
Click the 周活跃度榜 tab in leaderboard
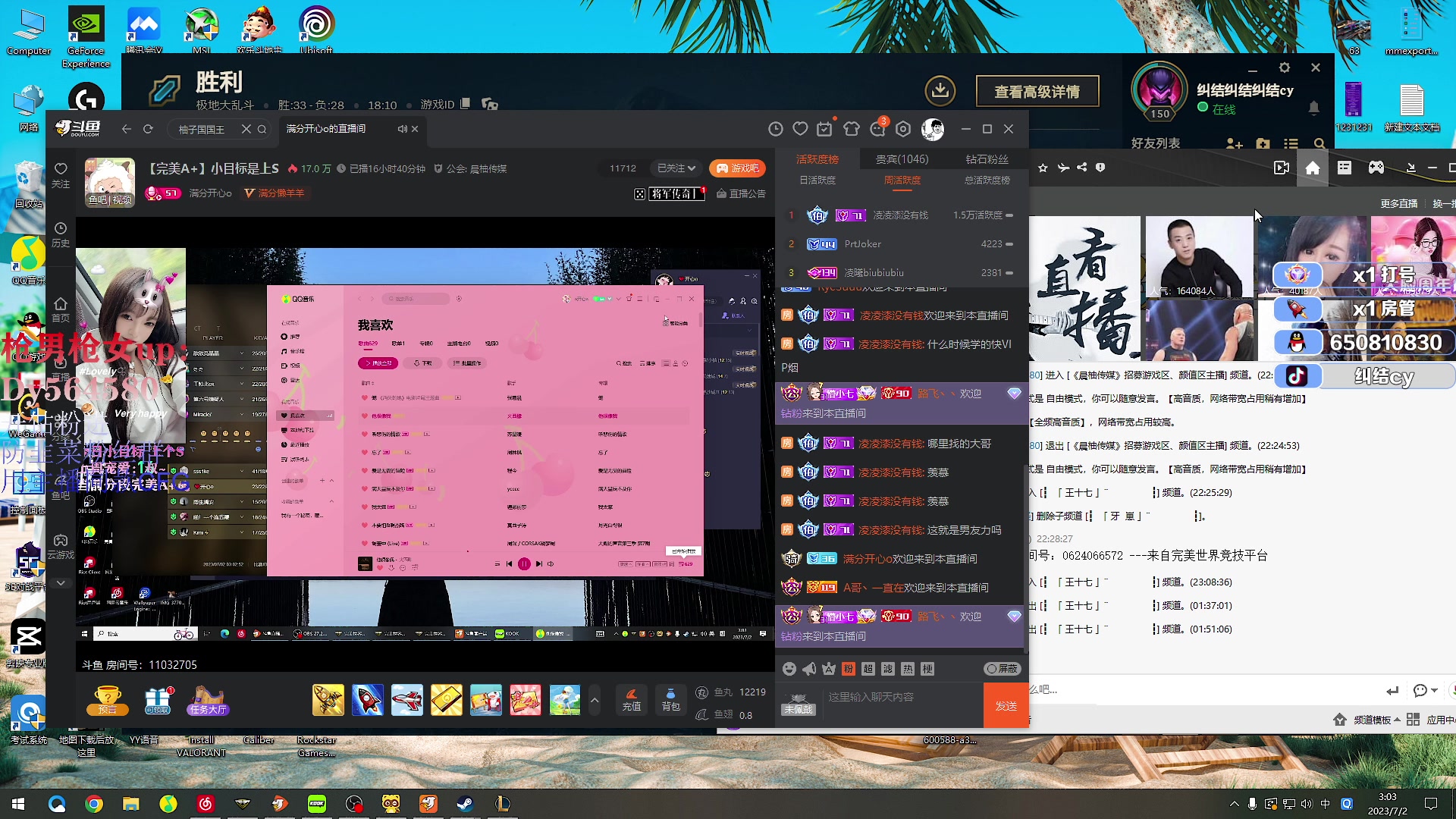point(901,180)
